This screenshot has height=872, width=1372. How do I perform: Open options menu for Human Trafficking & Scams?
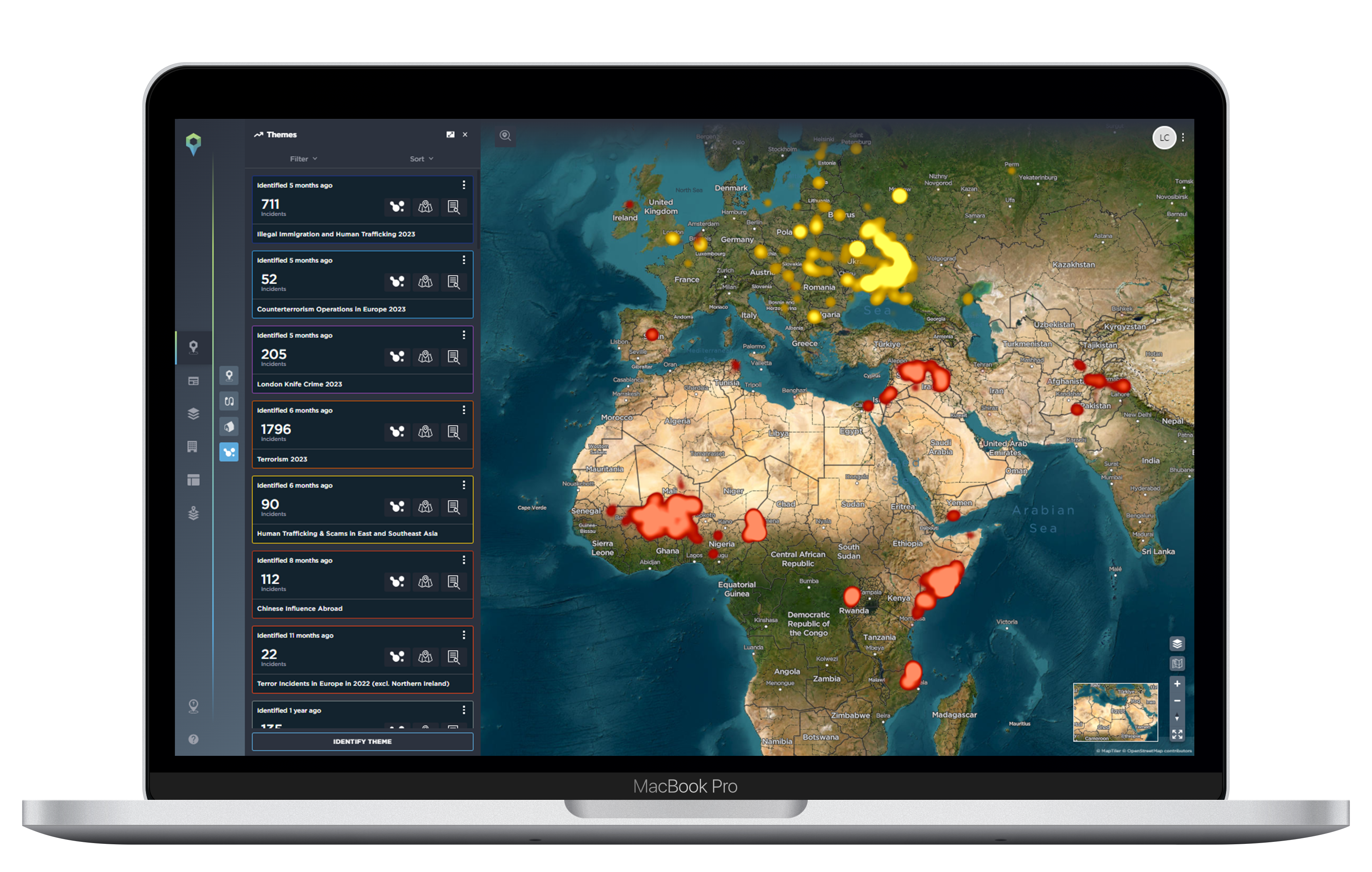coord(464,485)
